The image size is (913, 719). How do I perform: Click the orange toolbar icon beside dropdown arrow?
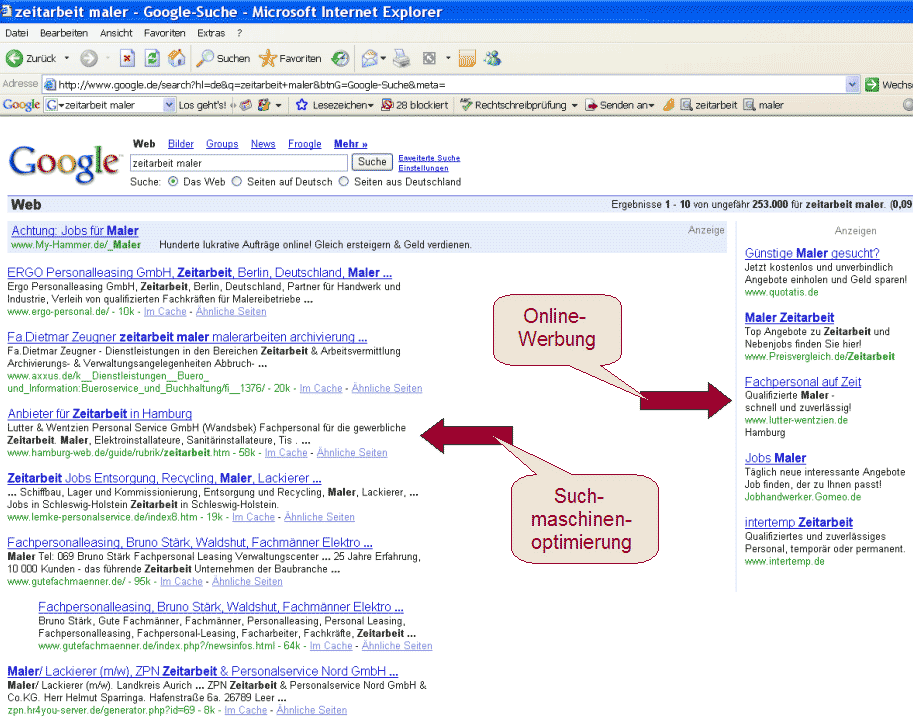pos(467,58)
